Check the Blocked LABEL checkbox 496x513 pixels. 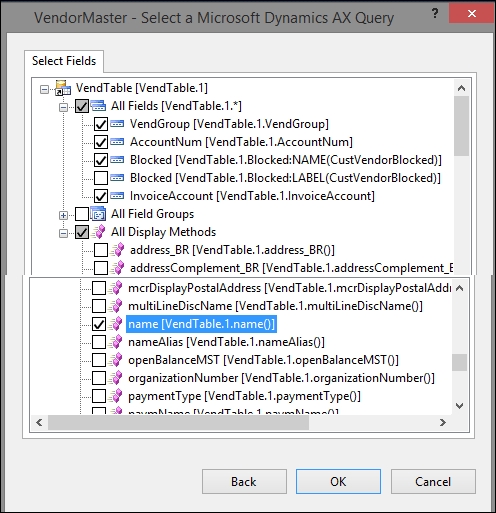(x=101, y=178)
